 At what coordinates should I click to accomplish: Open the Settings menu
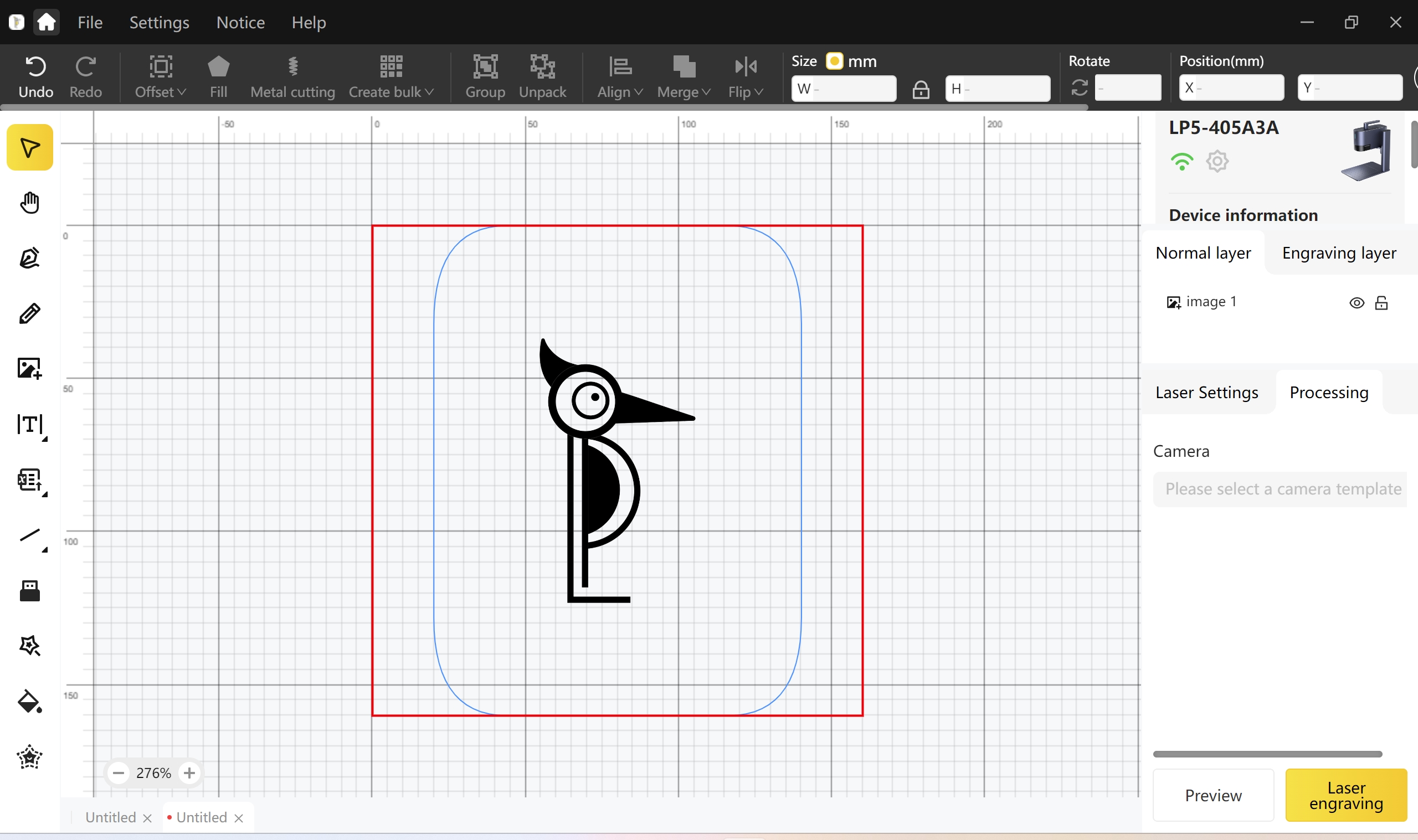coord(159,22)
